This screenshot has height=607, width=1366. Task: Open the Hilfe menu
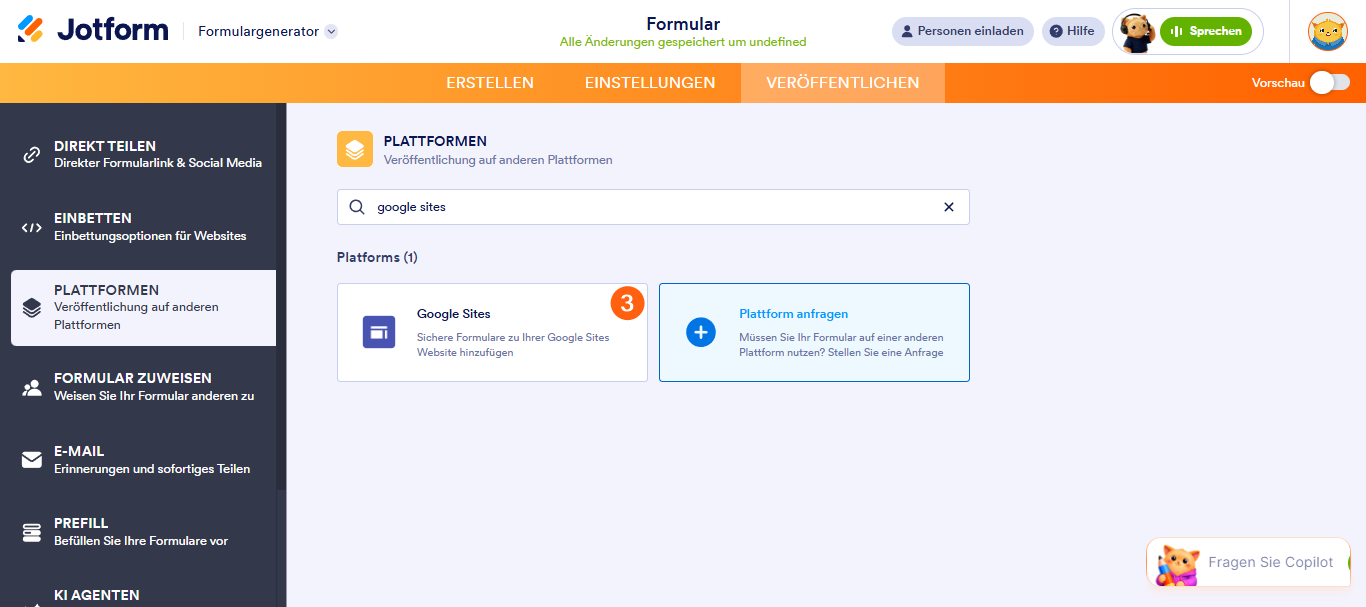point(1073,31)
